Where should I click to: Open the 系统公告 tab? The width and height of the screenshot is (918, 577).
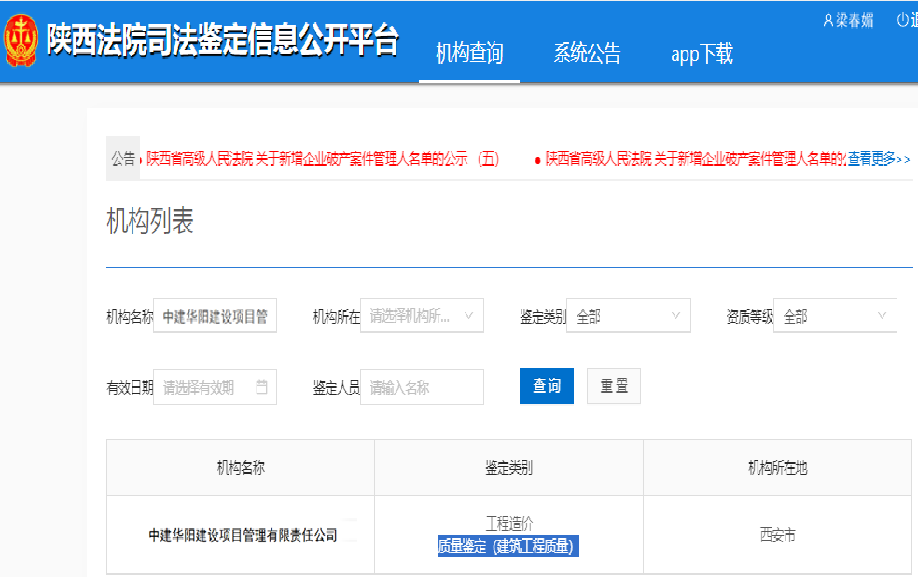coord(587,54)
